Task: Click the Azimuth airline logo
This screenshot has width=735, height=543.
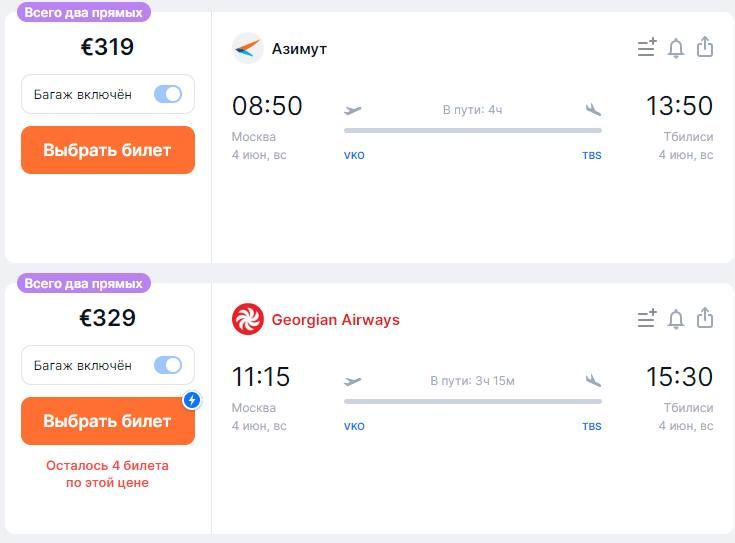Action: coord(247,48)
